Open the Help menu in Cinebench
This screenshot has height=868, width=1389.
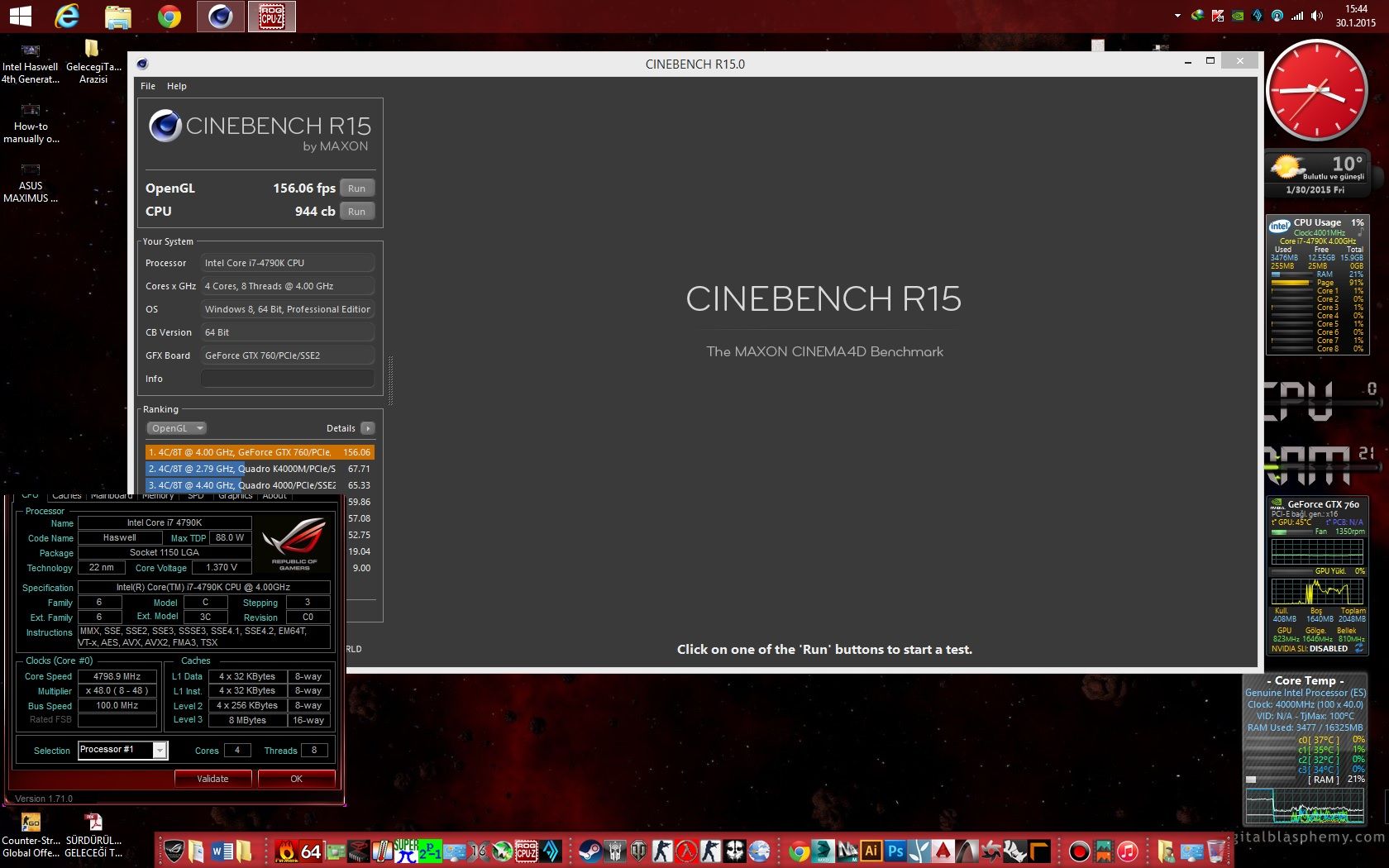point(176,86)
